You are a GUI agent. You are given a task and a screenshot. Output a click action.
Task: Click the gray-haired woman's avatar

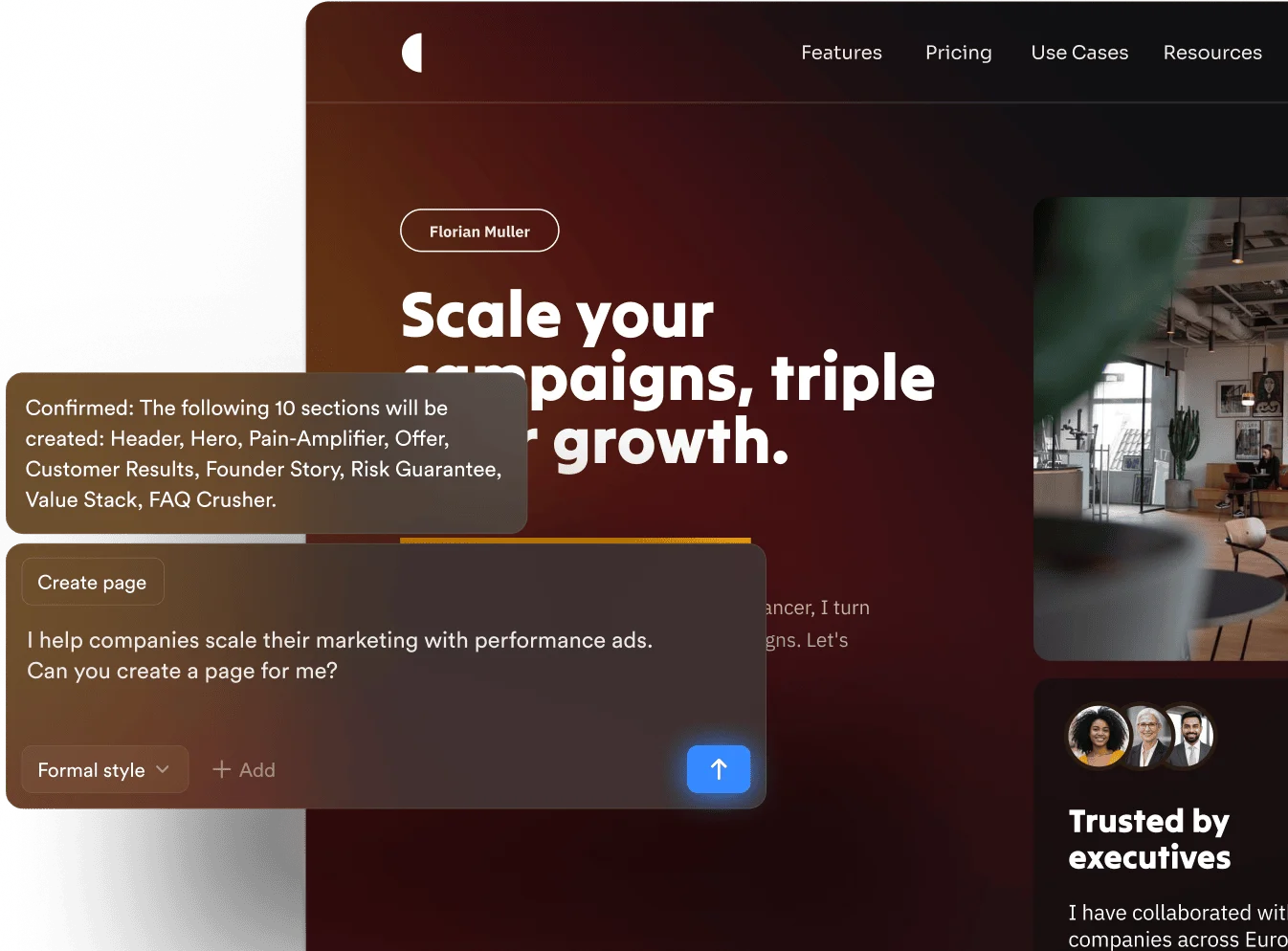1147,737
